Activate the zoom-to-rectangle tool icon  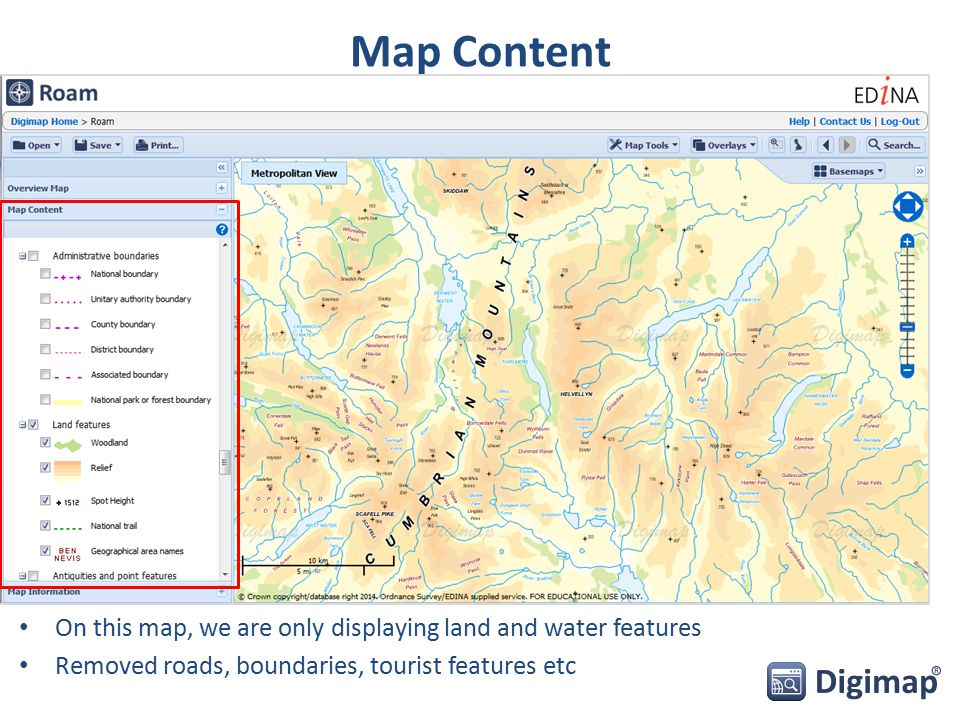pos(776,145)
